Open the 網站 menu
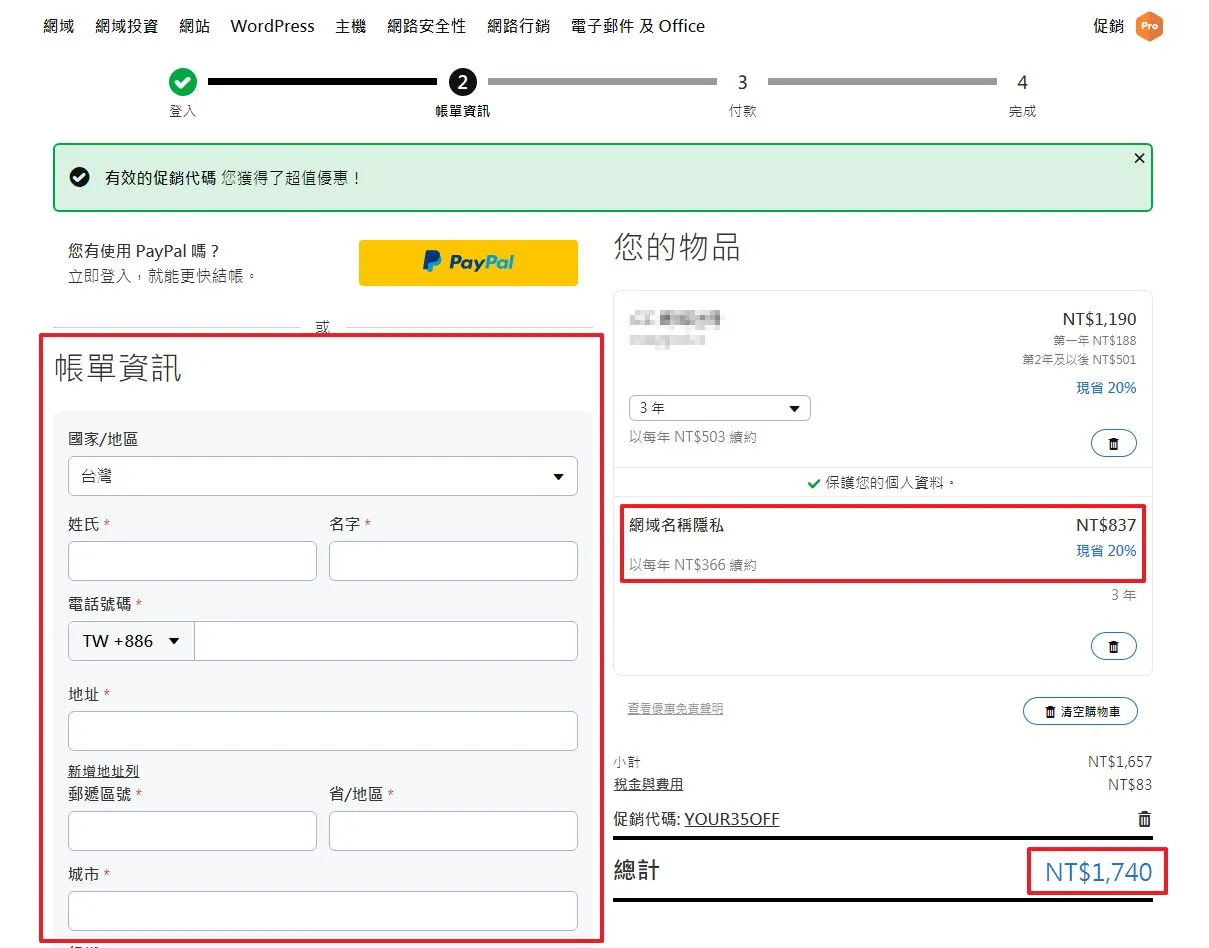Screen dimensions: 1209x948 (x=195, y=26)
